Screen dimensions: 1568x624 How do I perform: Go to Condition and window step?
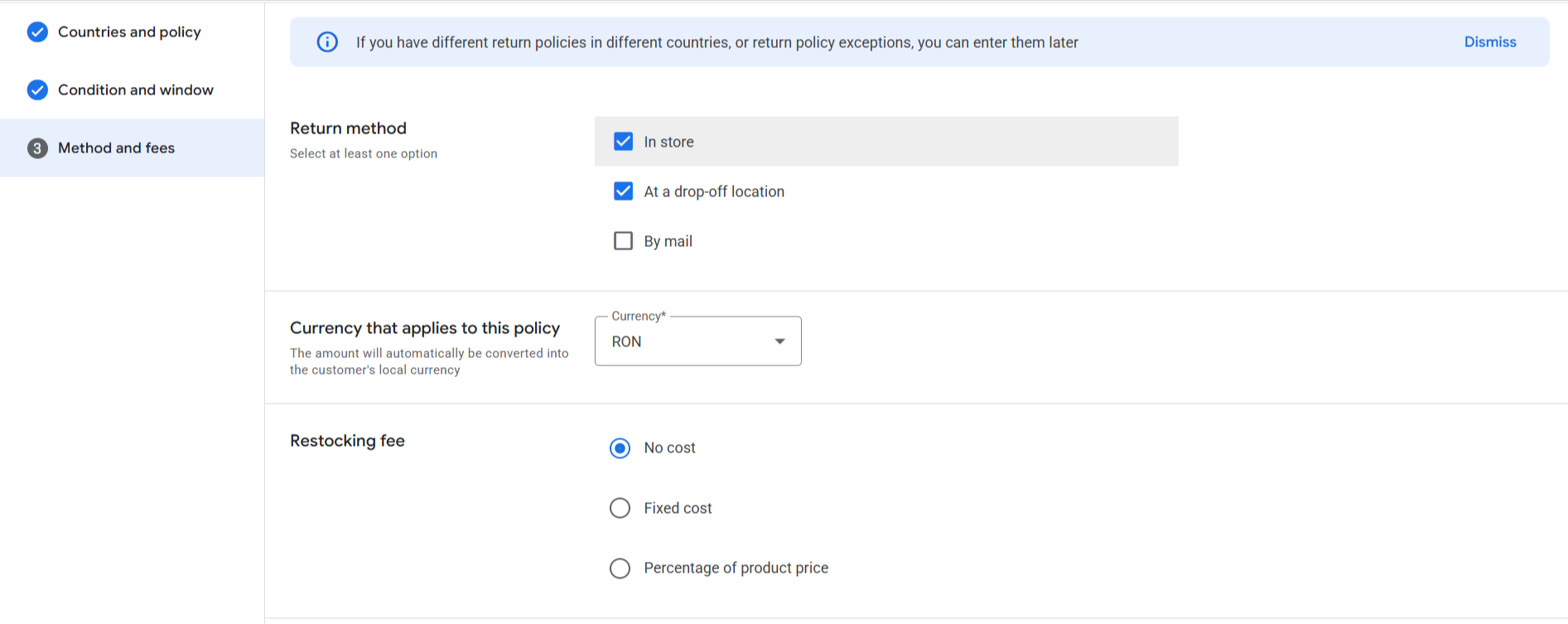click(136, 89)
